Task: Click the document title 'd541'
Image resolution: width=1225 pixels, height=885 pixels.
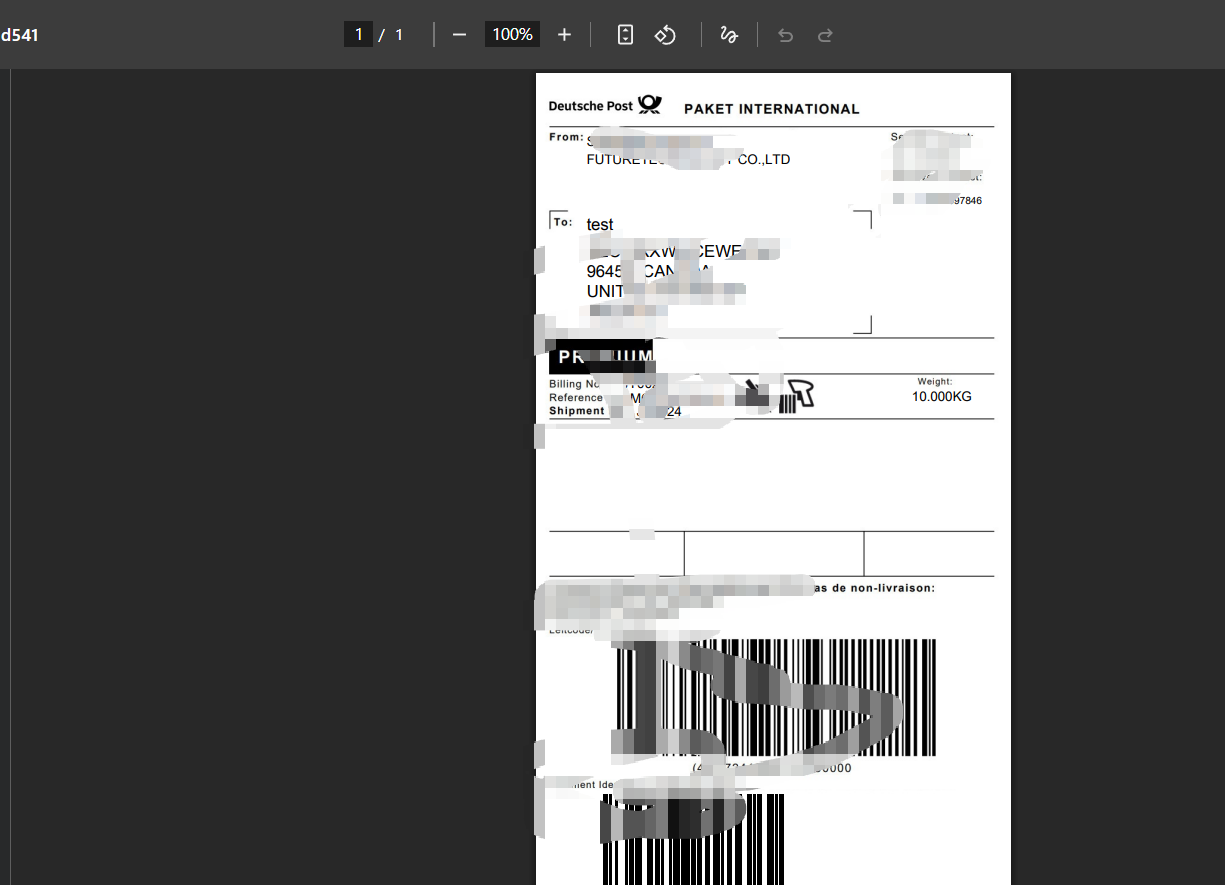Action: tap(19, 35)
